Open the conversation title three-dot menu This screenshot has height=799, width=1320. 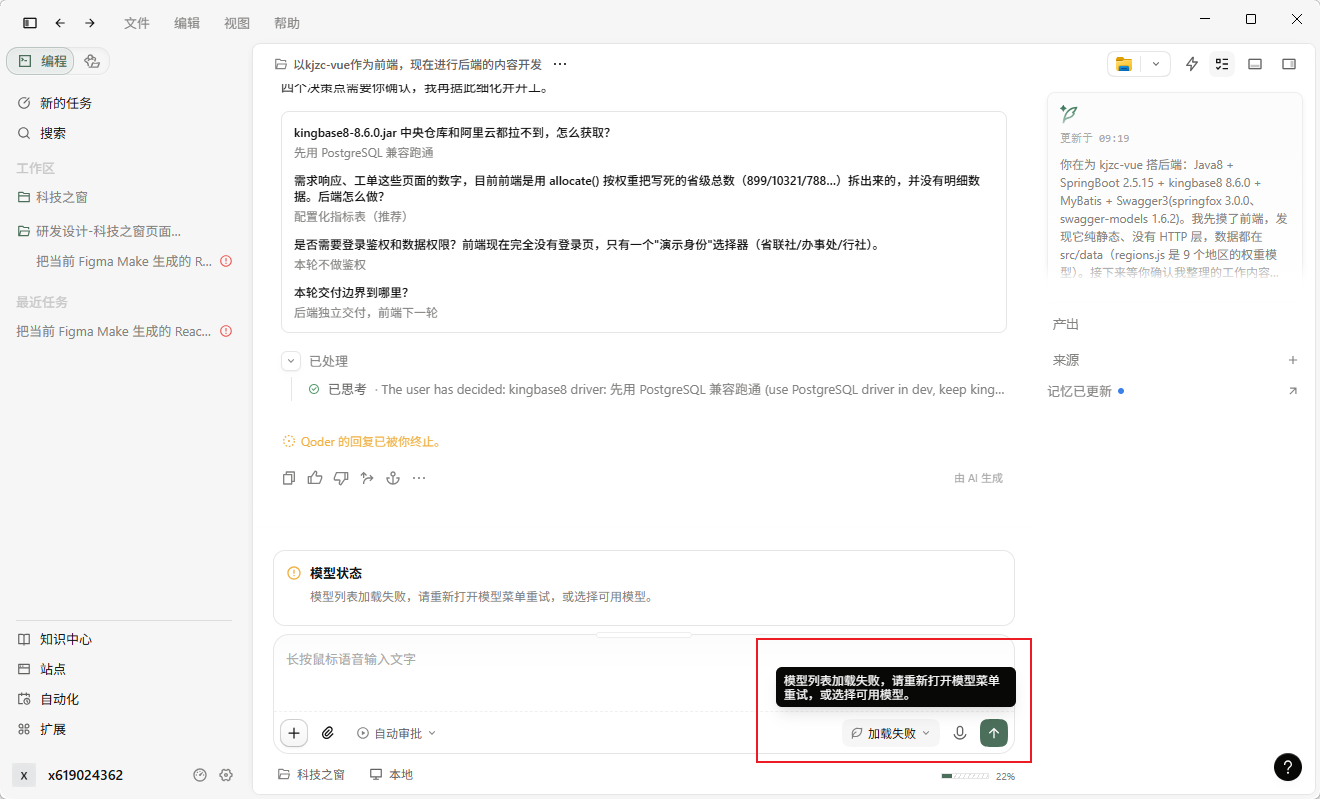tap(560, 64)
